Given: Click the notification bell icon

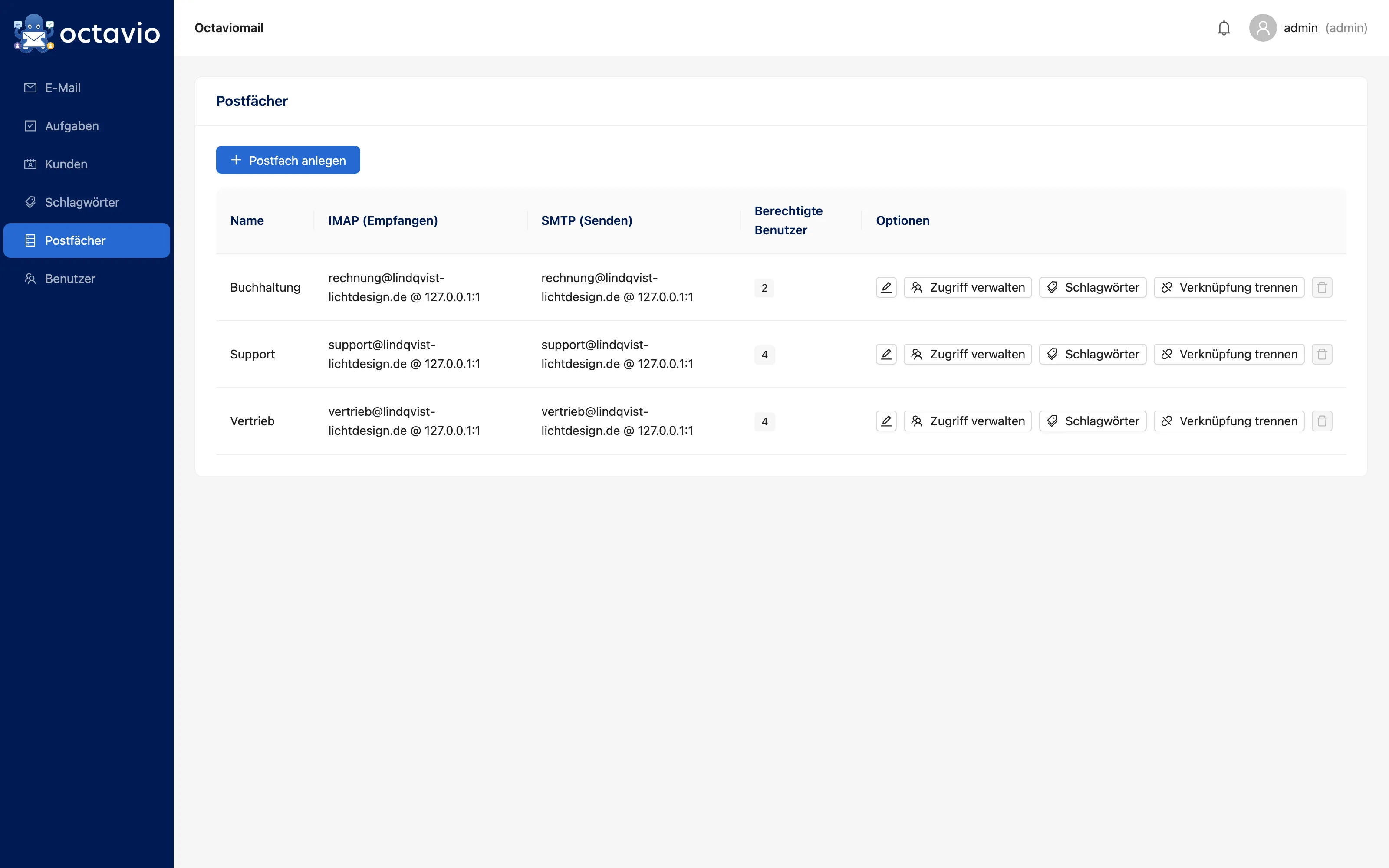Looking at the screenshot, I should 1224,27.
